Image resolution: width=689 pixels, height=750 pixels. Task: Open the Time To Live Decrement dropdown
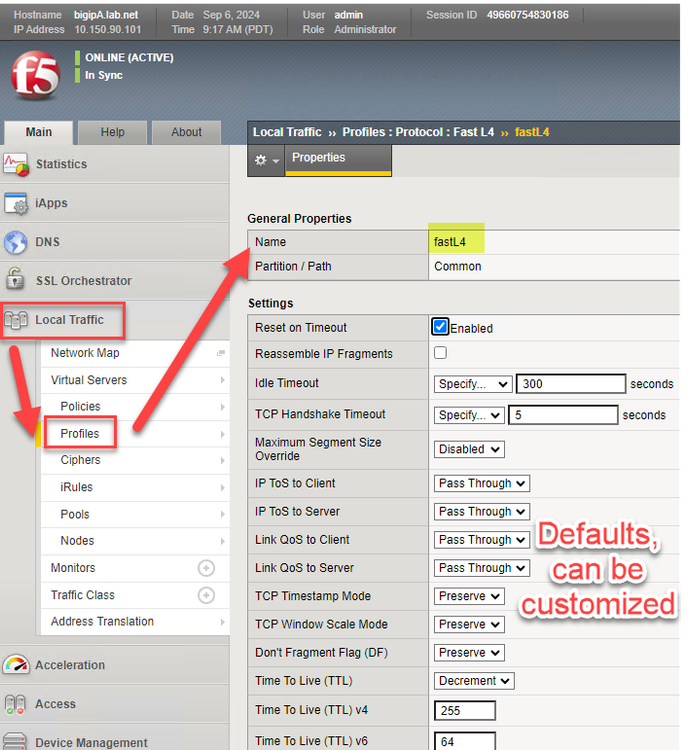point(474,681)
